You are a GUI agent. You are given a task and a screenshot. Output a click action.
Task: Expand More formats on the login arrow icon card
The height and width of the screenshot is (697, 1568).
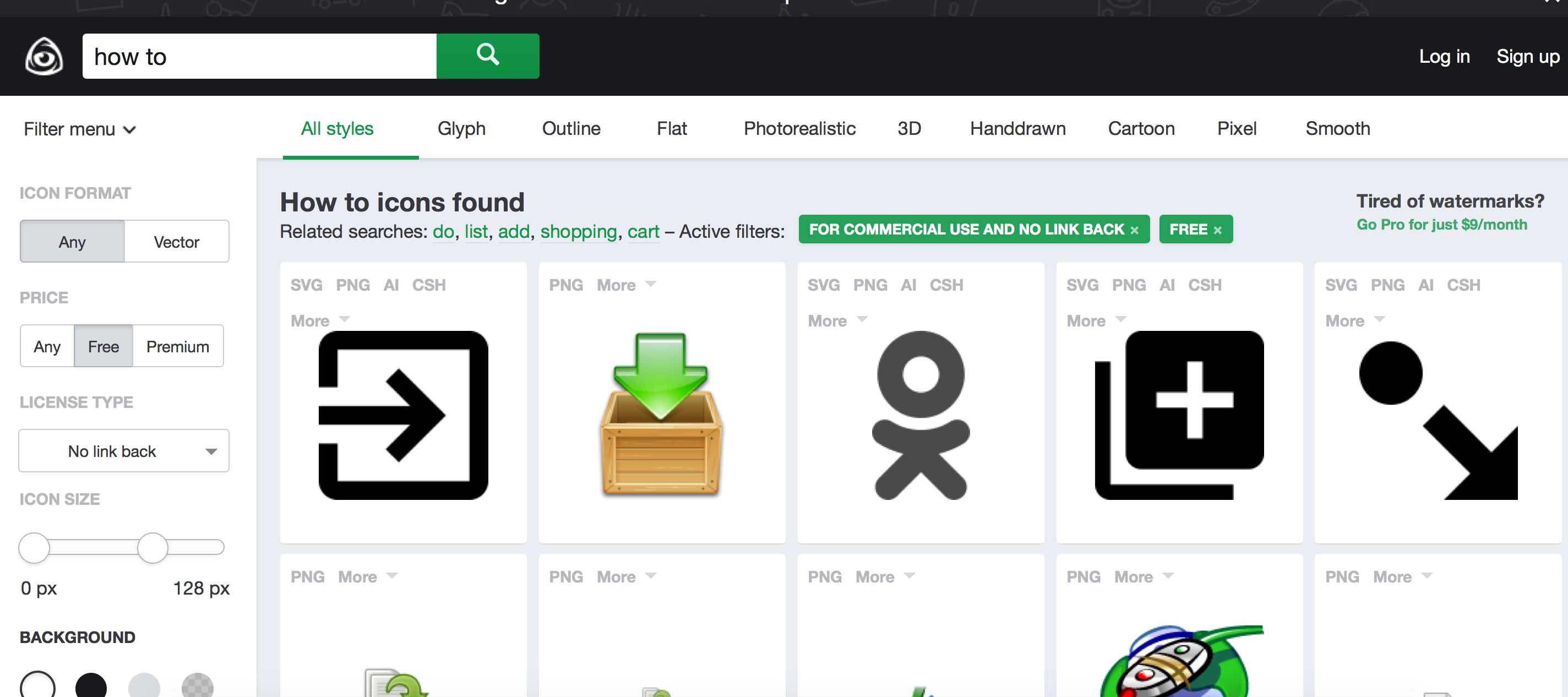321,321
